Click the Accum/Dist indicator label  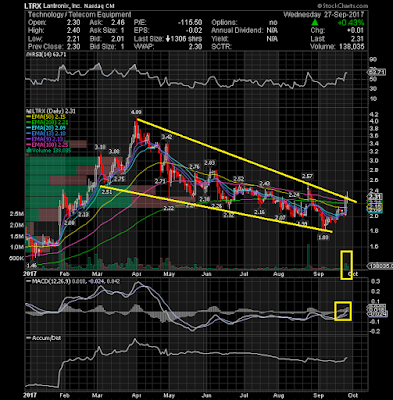(x=46, y=338)
